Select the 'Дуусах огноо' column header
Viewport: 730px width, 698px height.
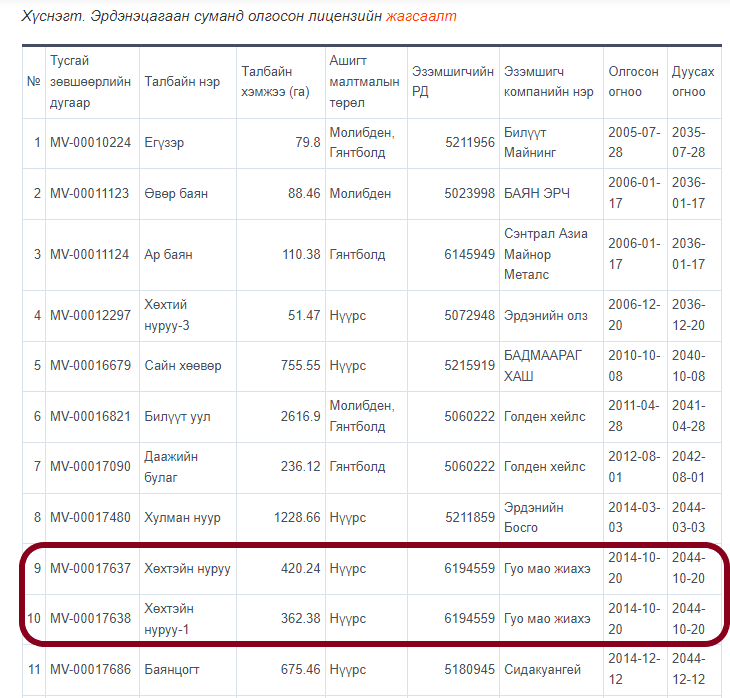tap(692, 81)
